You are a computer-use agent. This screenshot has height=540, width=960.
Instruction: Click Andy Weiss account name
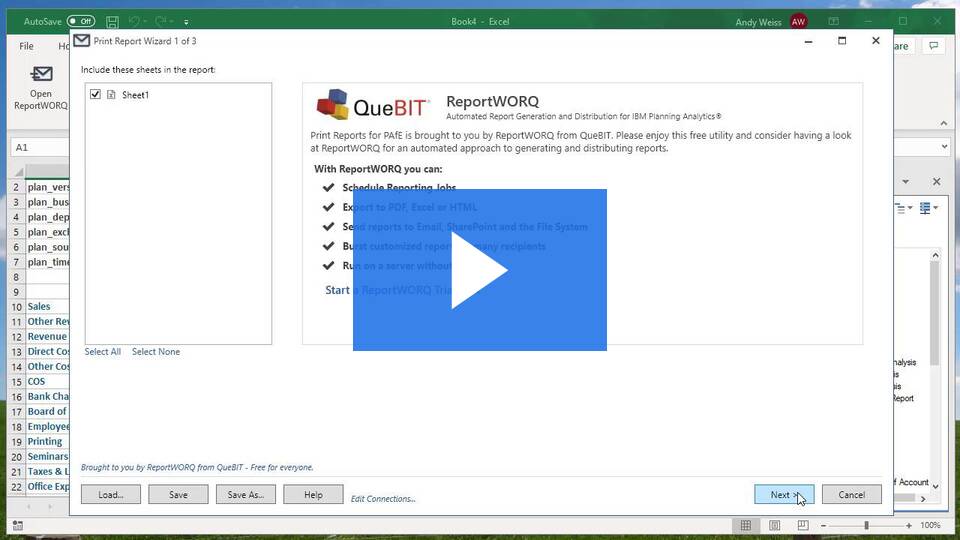click(x=758, y=22)
